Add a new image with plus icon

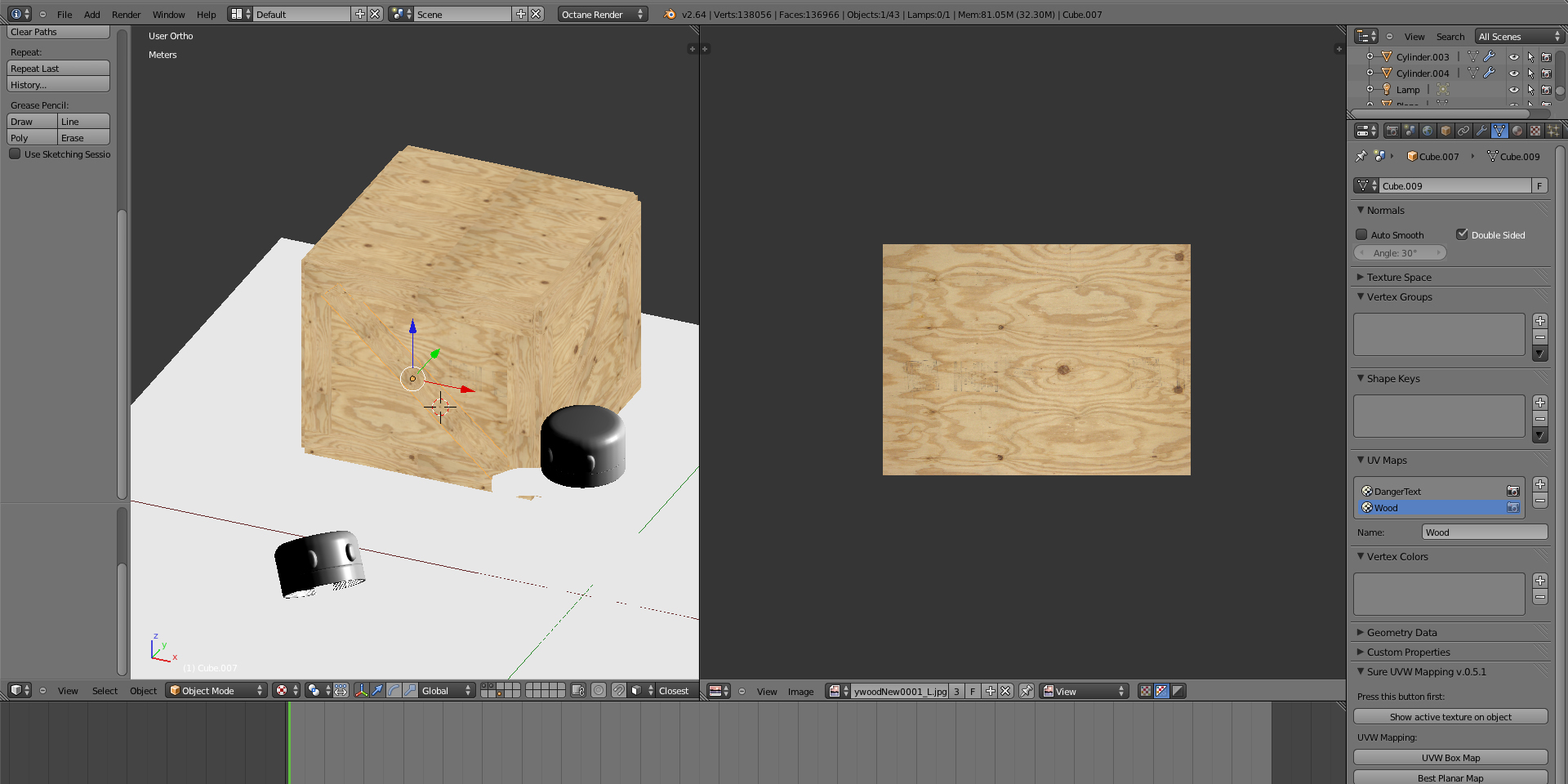[991, 691]
